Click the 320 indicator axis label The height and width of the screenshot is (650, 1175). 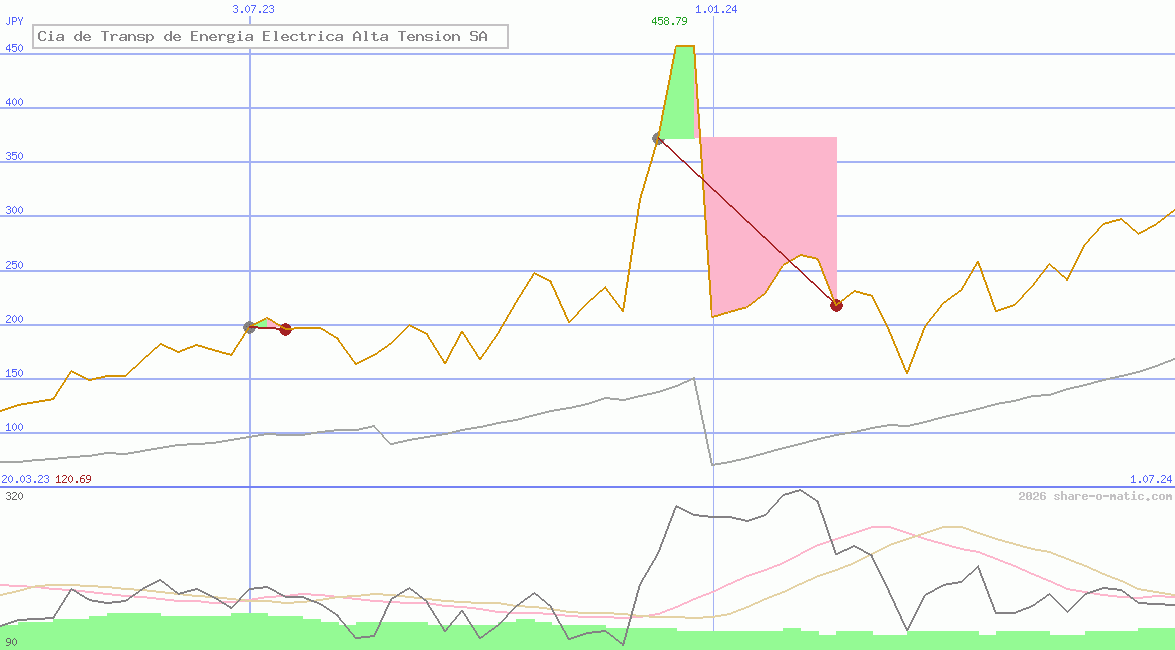(14, 496)
